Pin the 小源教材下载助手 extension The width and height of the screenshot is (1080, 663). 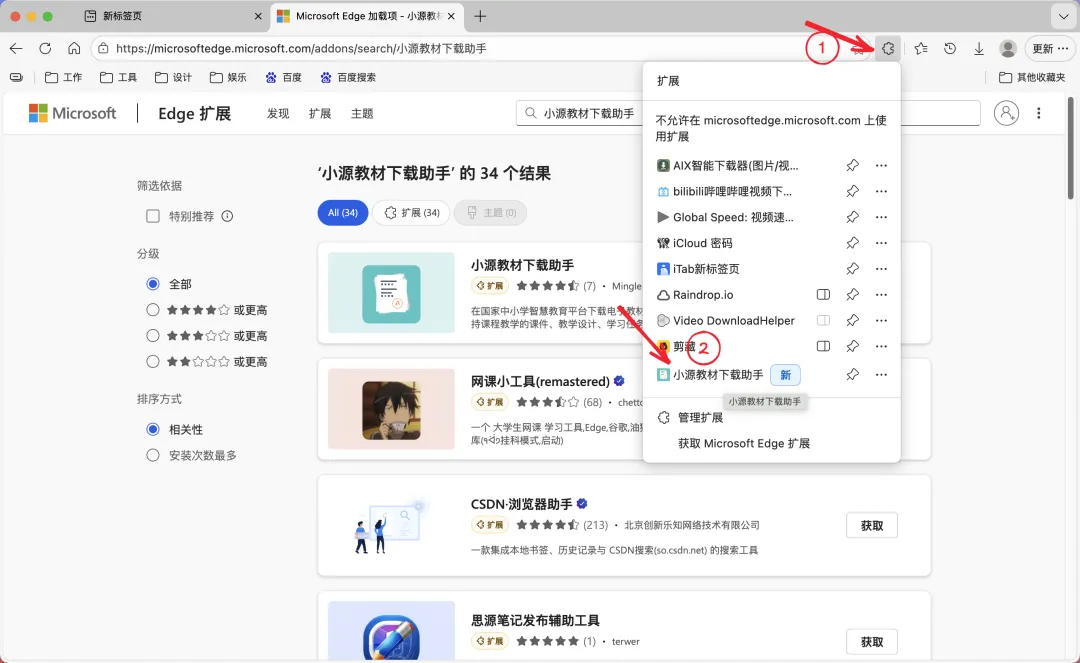click(x=853, y=375)
